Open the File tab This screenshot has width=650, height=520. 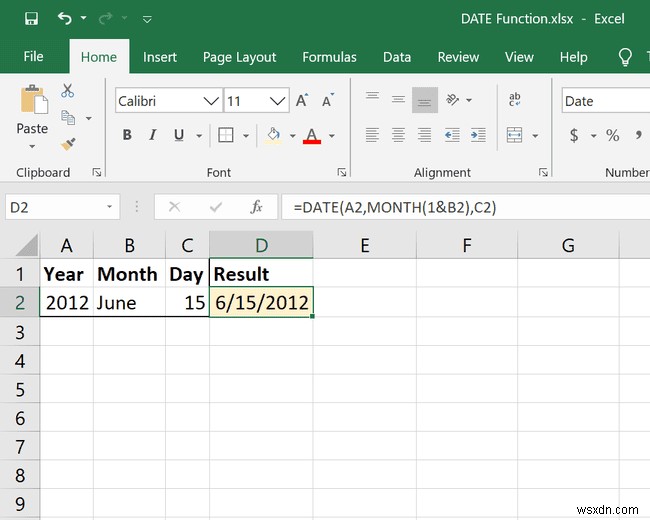point(33,56)
